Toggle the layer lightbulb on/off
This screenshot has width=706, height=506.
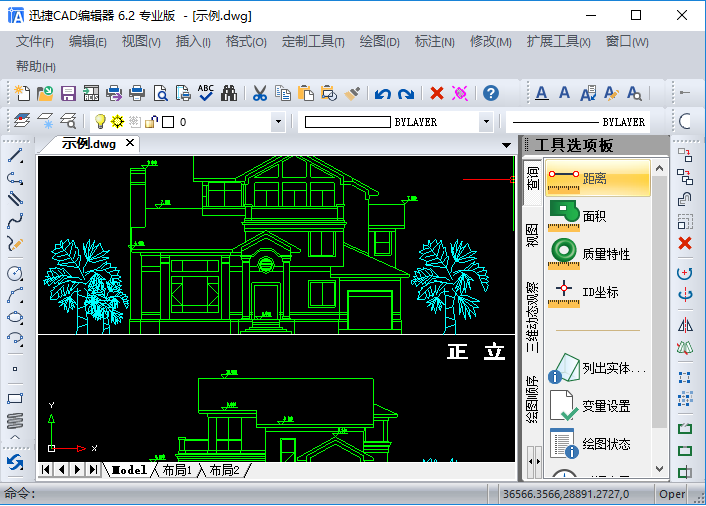[100, 121]
